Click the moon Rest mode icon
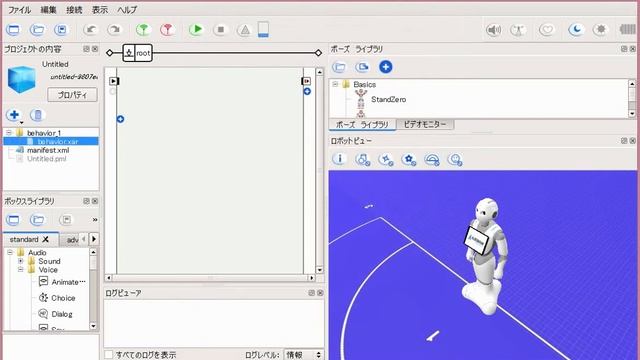 576,29
